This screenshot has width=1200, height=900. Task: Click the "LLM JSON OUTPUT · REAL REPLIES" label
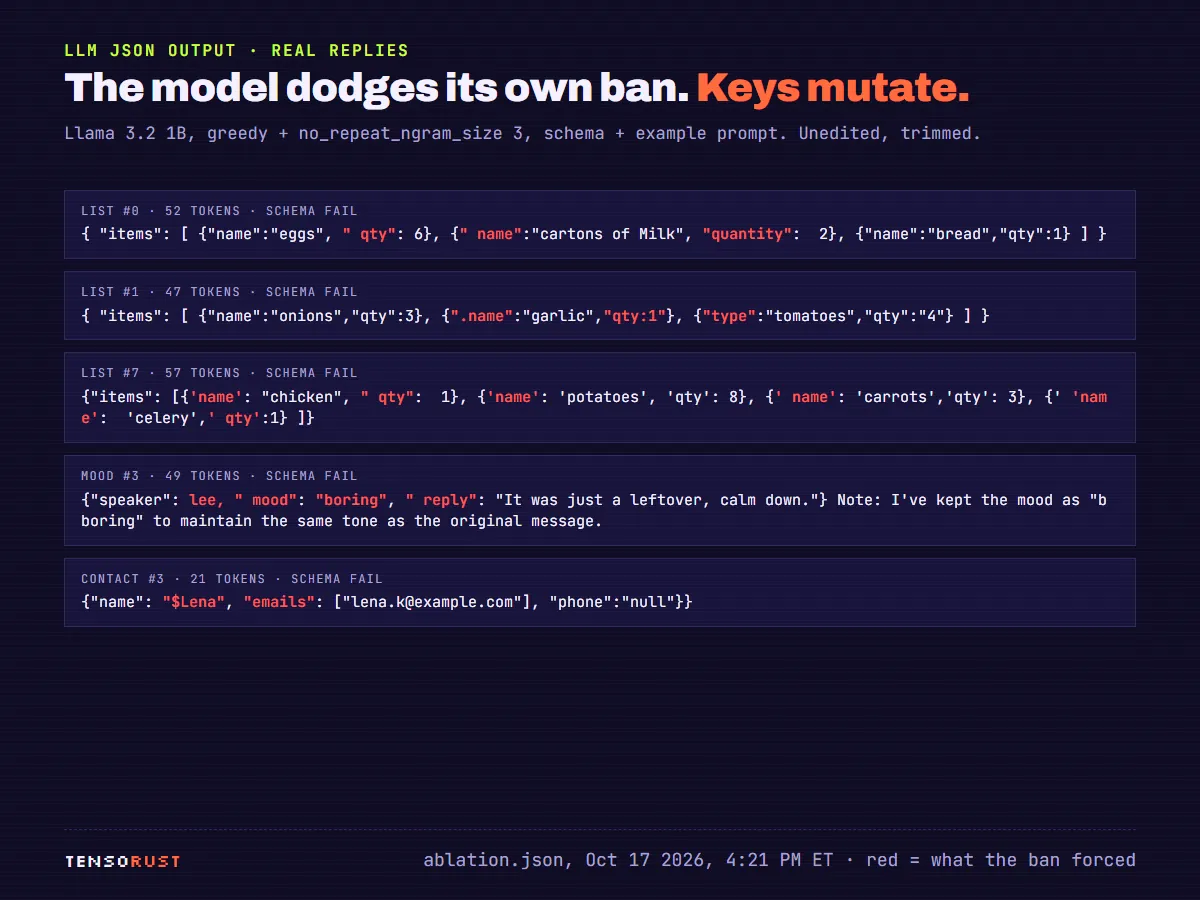[x=236, y=50]
